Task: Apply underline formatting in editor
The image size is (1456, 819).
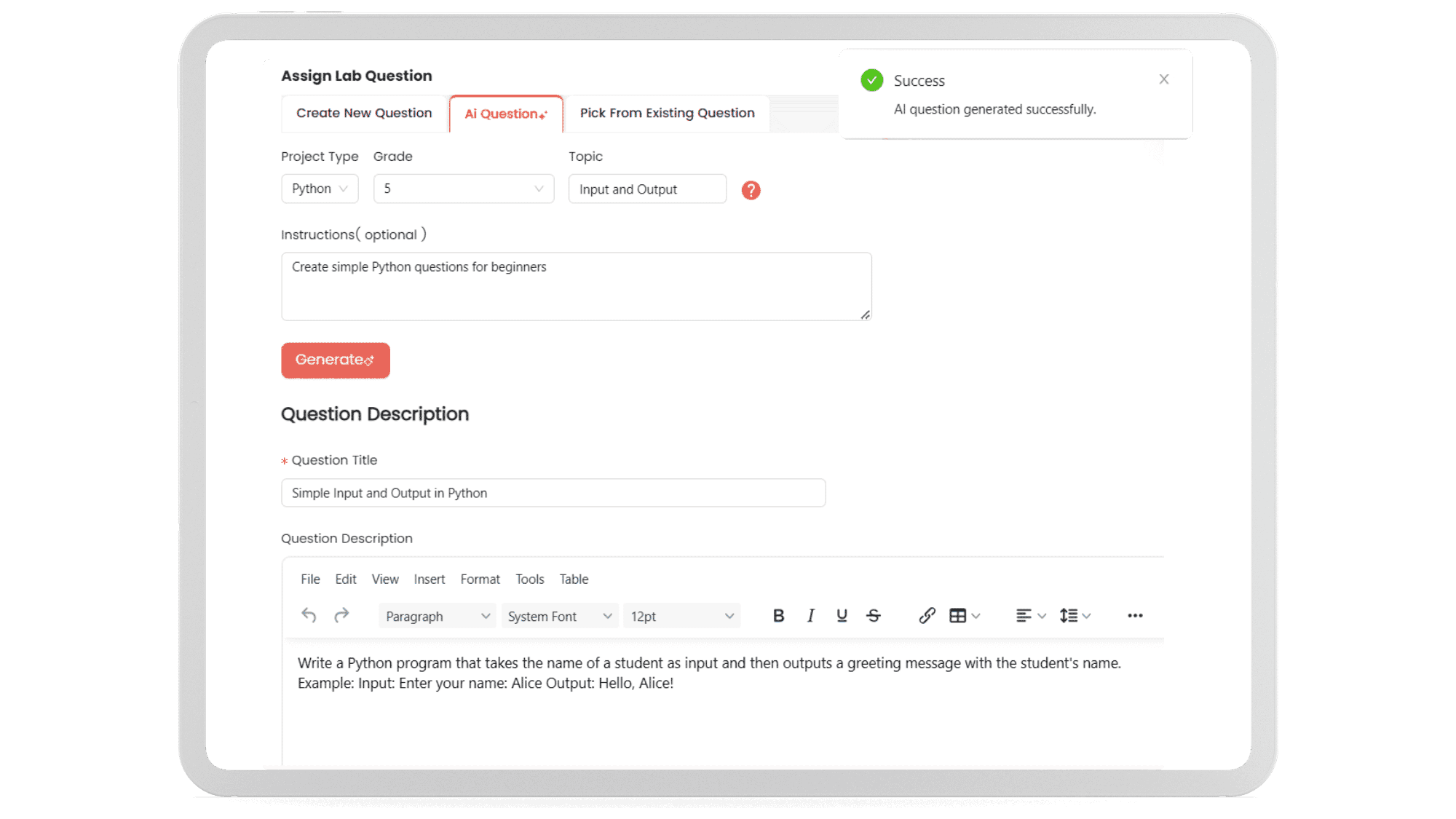Action: 842,616
